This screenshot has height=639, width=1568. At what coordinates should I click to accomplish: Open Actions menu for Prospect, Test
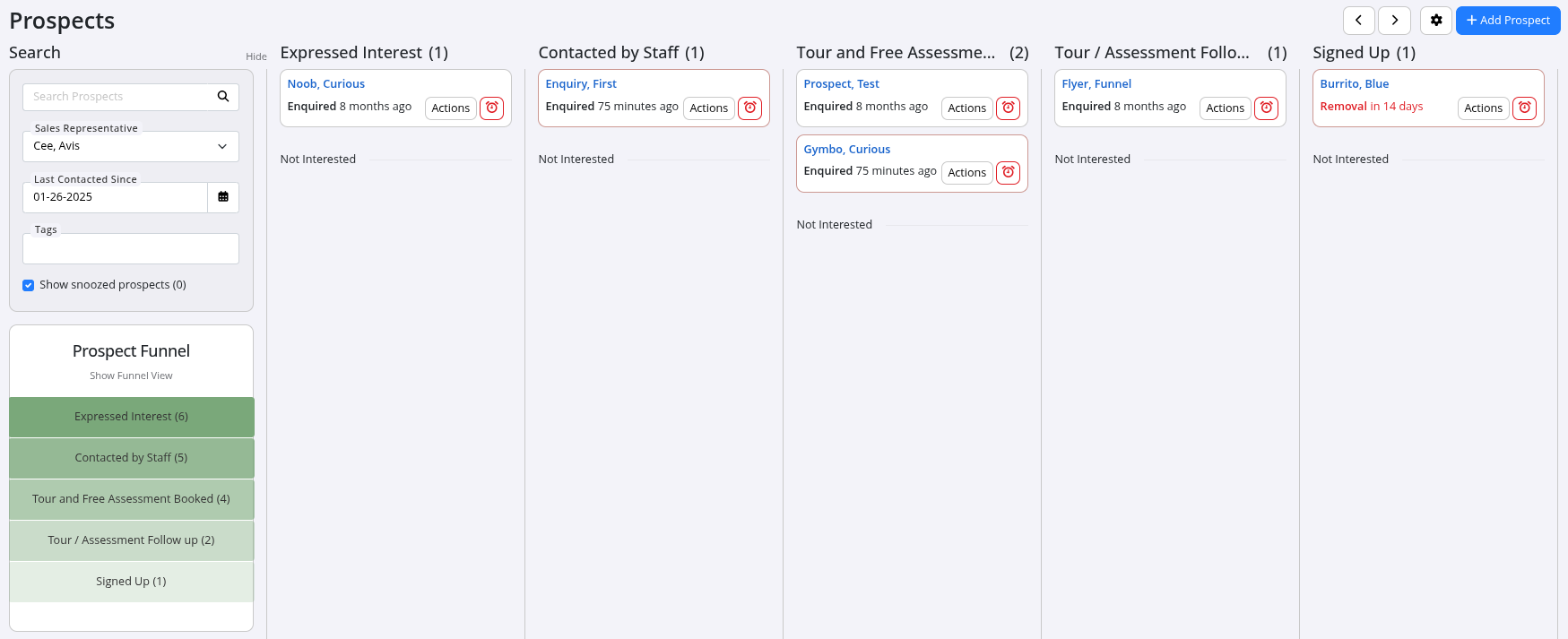pos(966,108)
